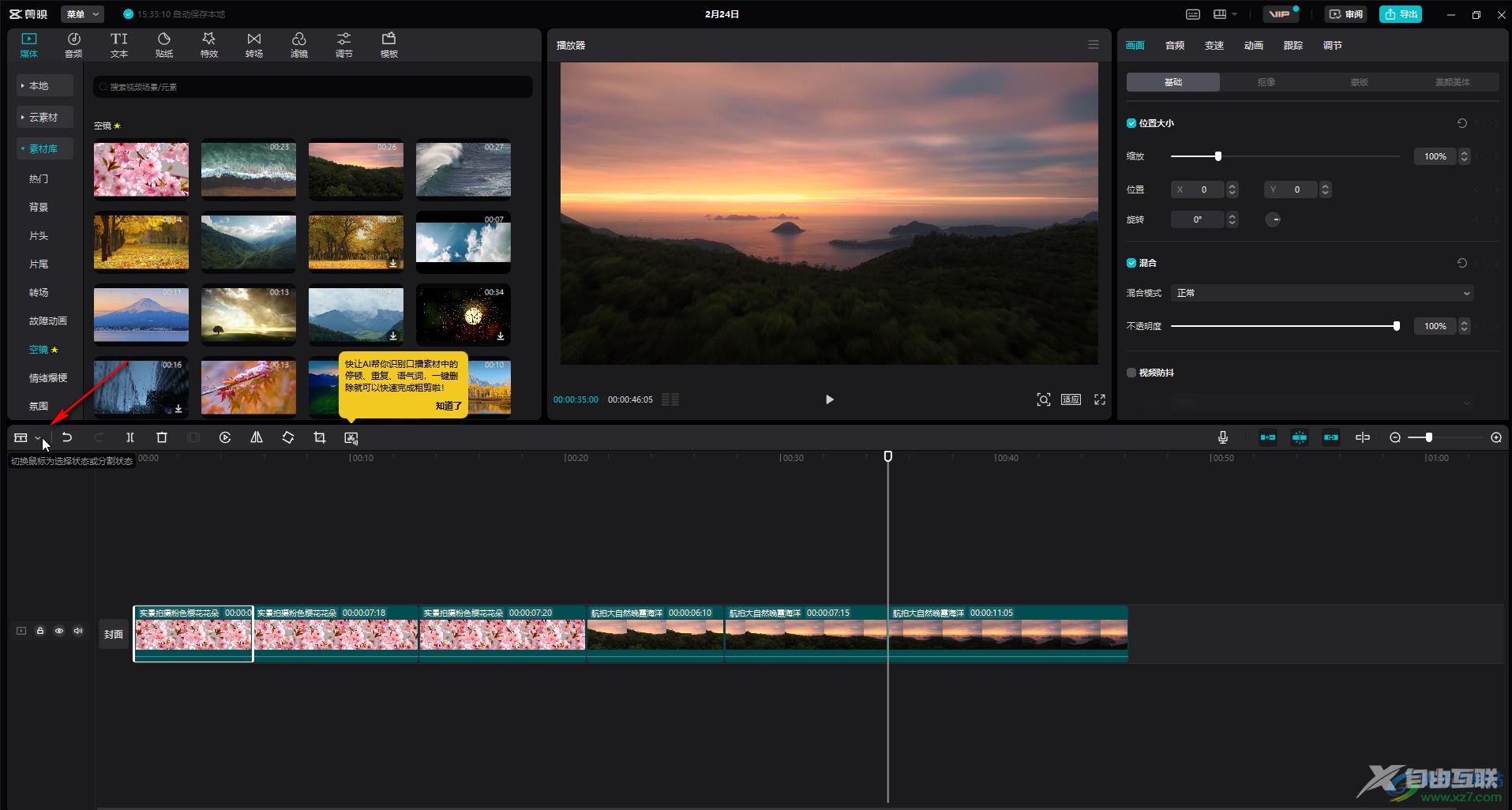Reset the 混合 section values

click(x=1462, y=263)
